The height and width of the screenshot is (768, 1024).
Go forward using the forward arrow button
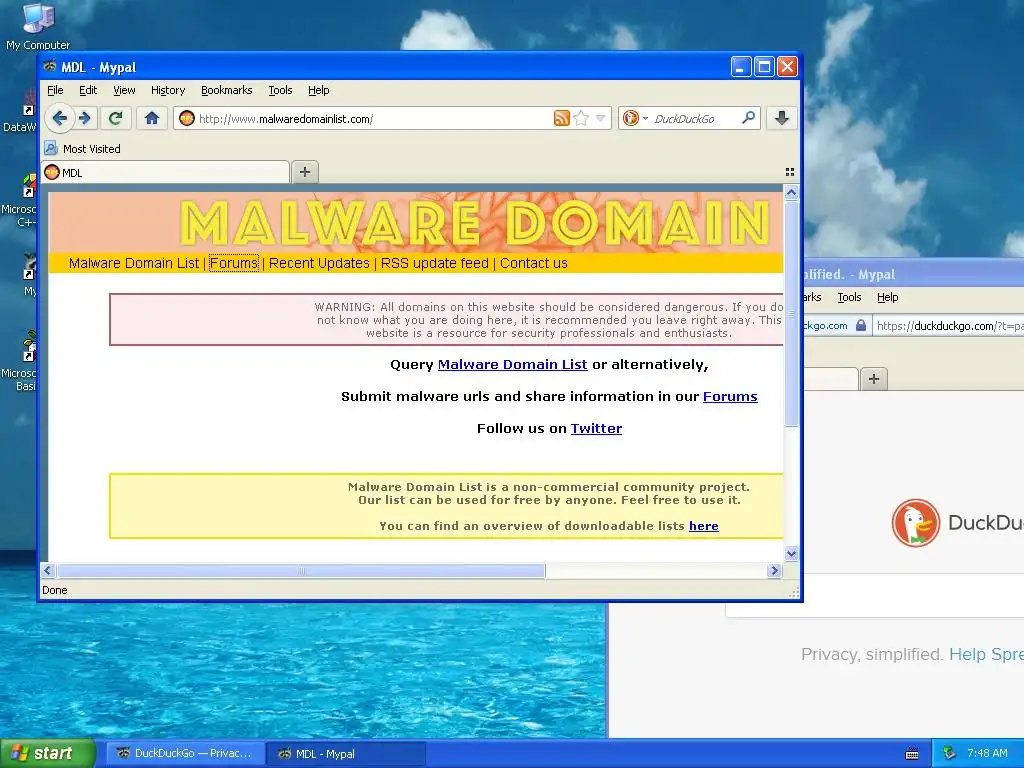coord(85,118)
